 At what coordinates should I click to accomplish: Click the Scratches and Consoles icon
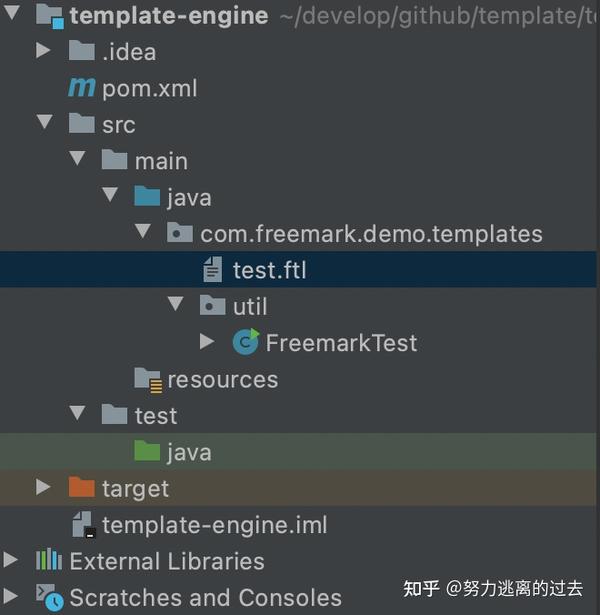click(x=49, y=597)
